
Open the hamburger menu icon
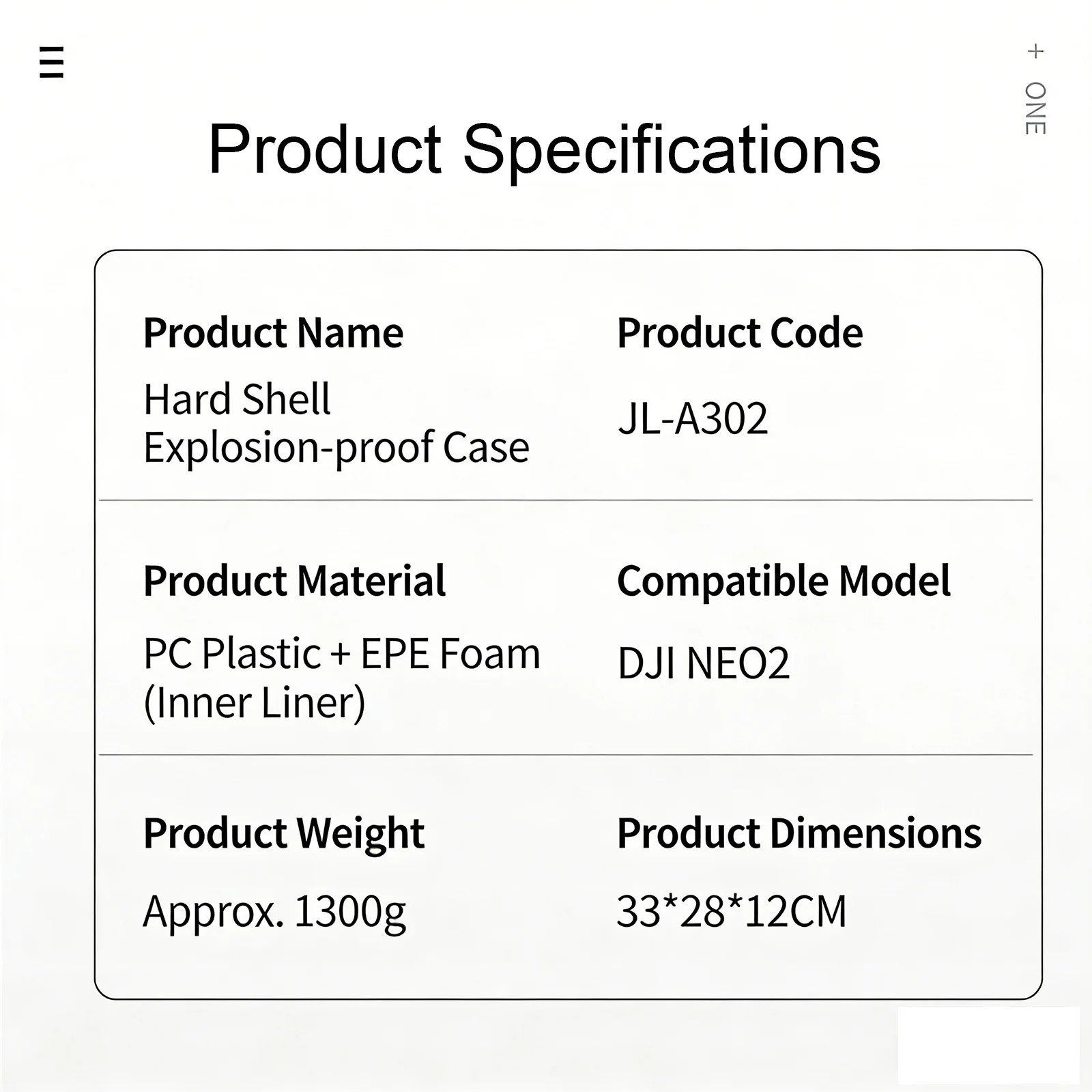click(52, 62)
